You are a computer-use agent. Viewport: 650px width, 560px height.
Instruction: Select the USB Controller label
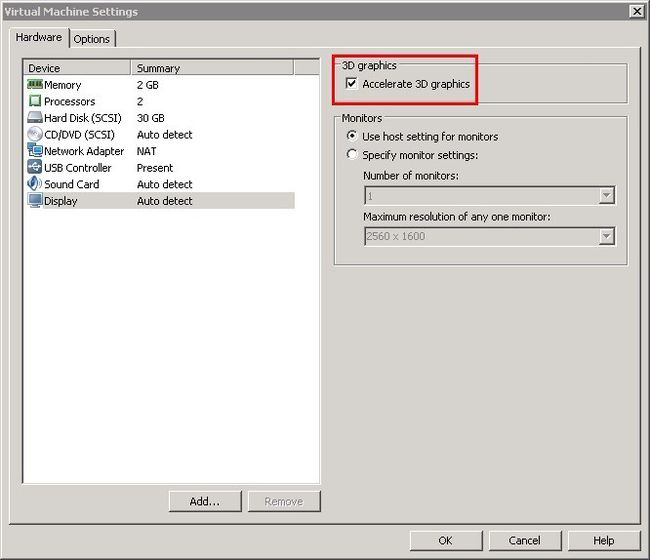78,168
